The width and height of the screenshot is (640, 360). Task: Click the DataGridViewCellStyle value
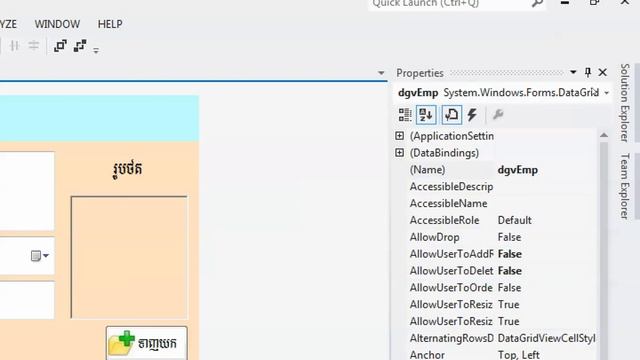click(x=546, y=338)
